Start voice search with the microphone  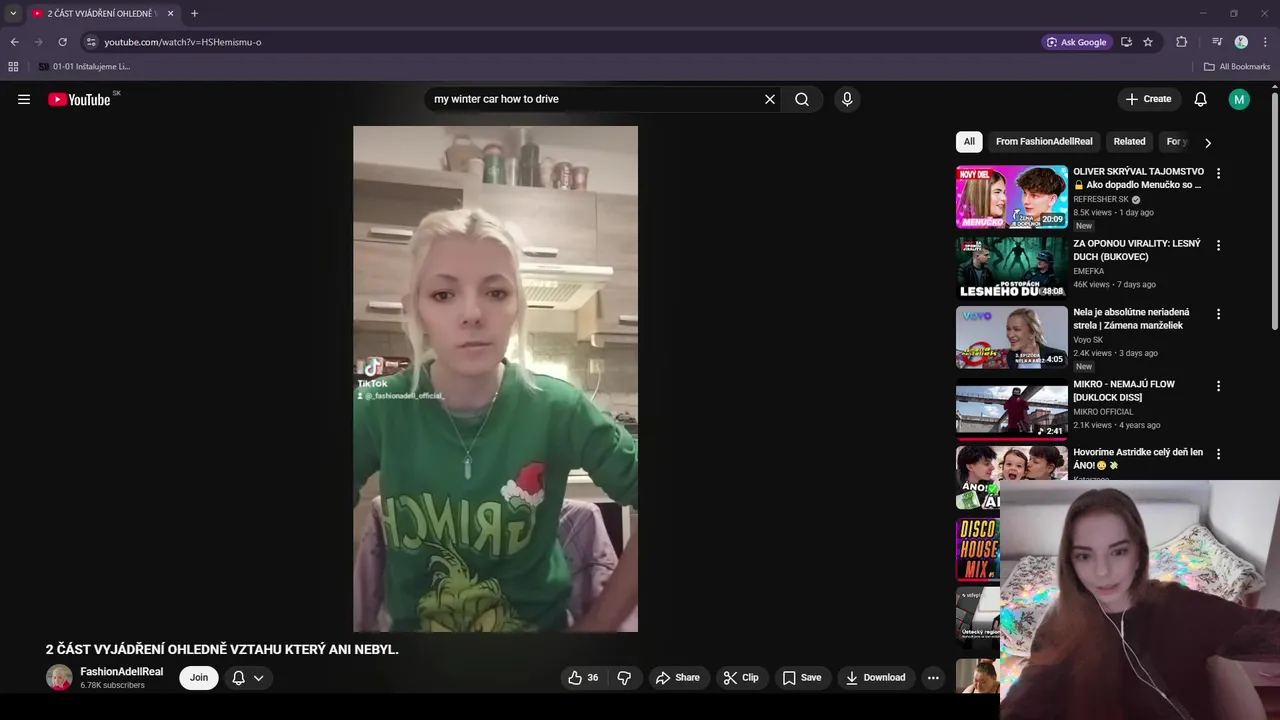847,99
